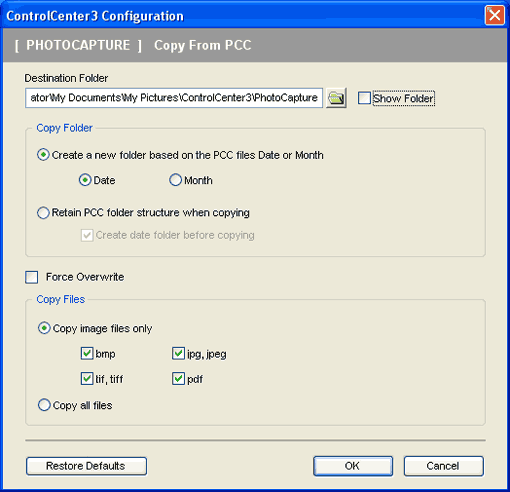Toggle the tif, tiff checkbox
Viewport: 510px width, 492px height.
pyautogui.click(x=87, y=379)
